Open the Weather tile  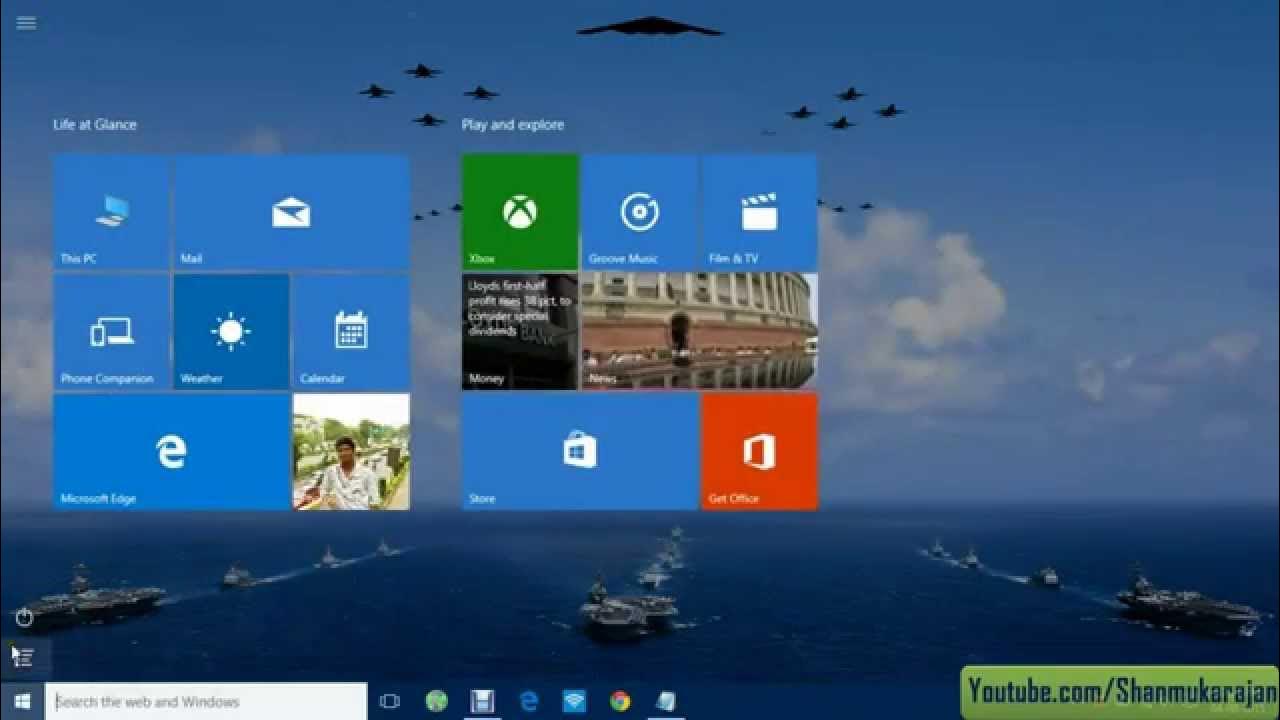231,331
